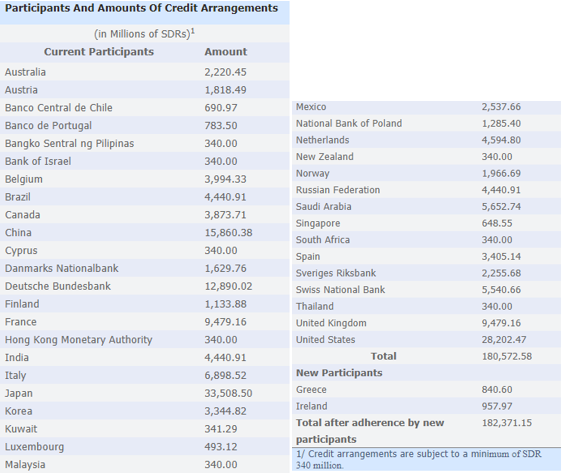This screenshot has width=564, height=476.
Task: Click the 'Malaysia' participant name
Action: coord(25,465)
